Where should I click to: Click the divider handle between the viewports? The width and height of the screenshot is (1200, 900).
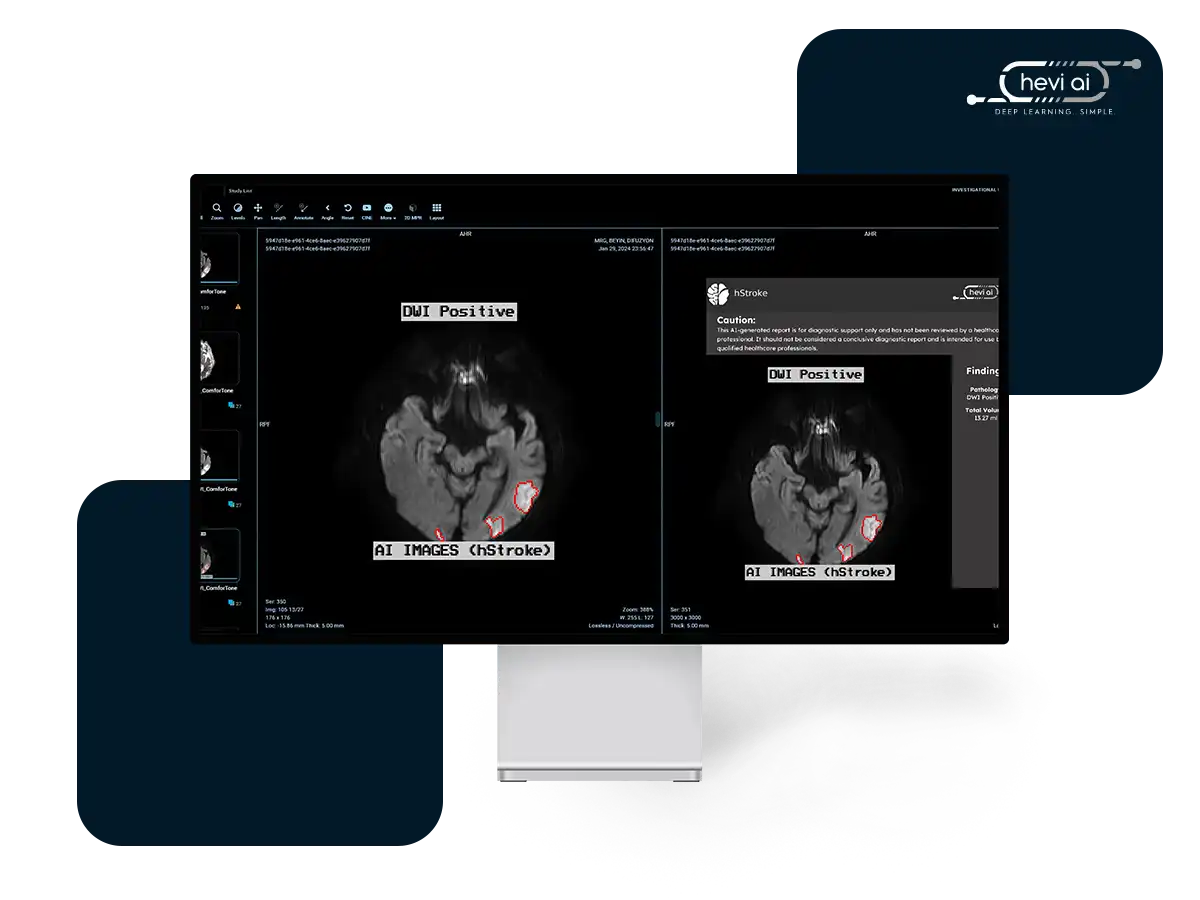click(x=658, y=420)
